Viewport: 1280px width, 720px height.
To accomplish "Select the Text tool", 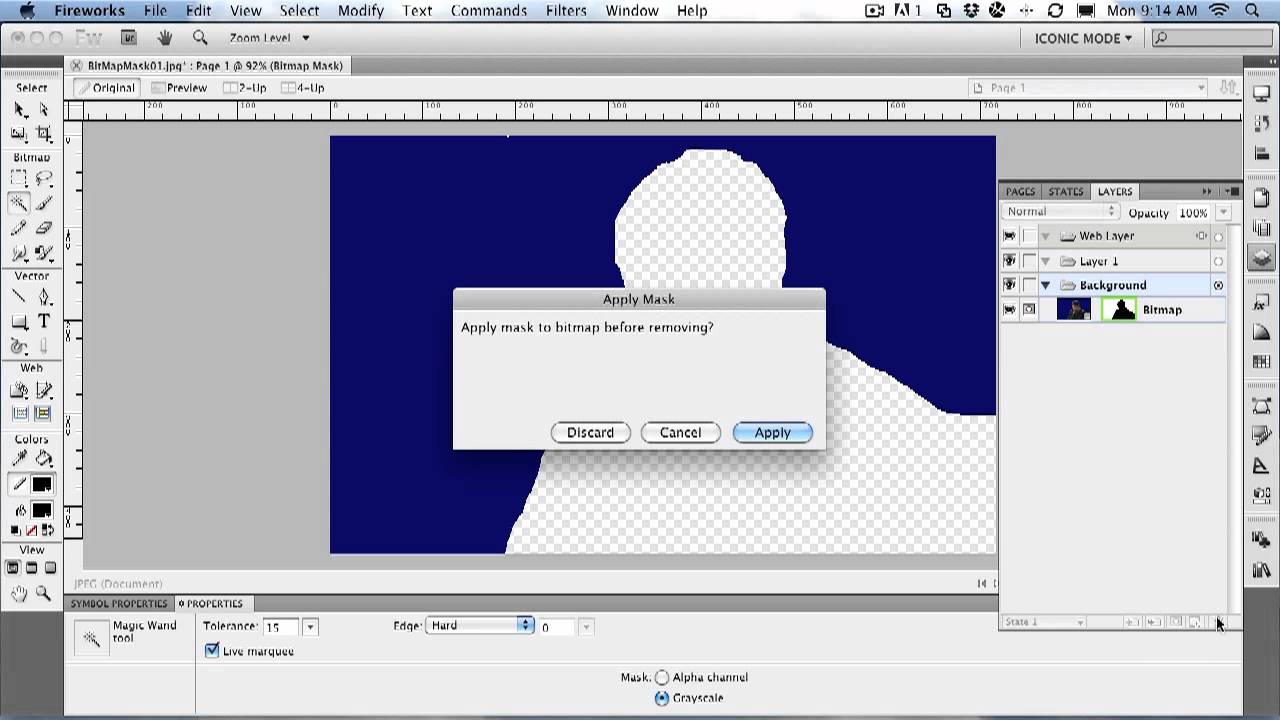I will click(x=44, y=322).
